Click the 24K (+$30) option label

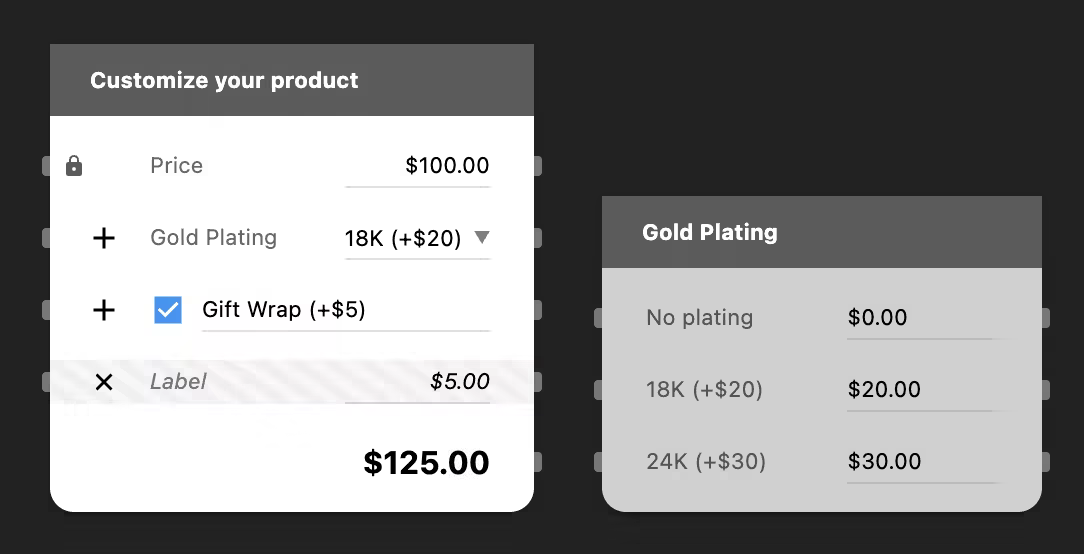[x=706, y=462]
